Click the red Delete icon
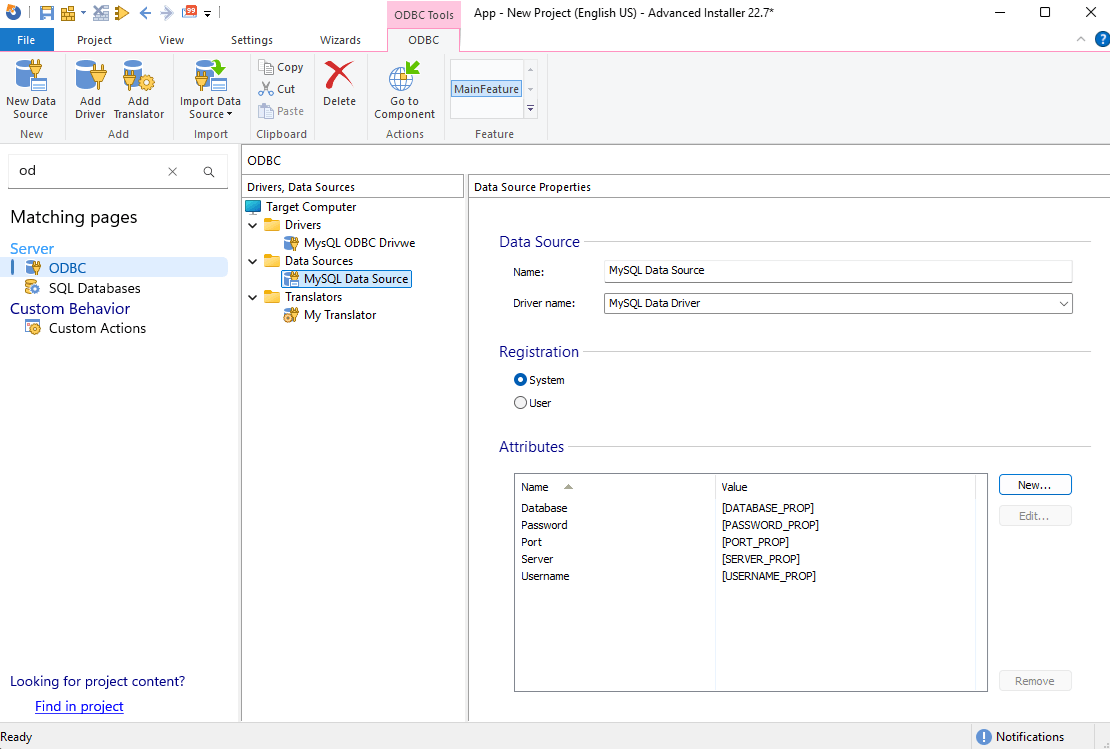Viewport: 1110px width, 749px height. point(339,77)
